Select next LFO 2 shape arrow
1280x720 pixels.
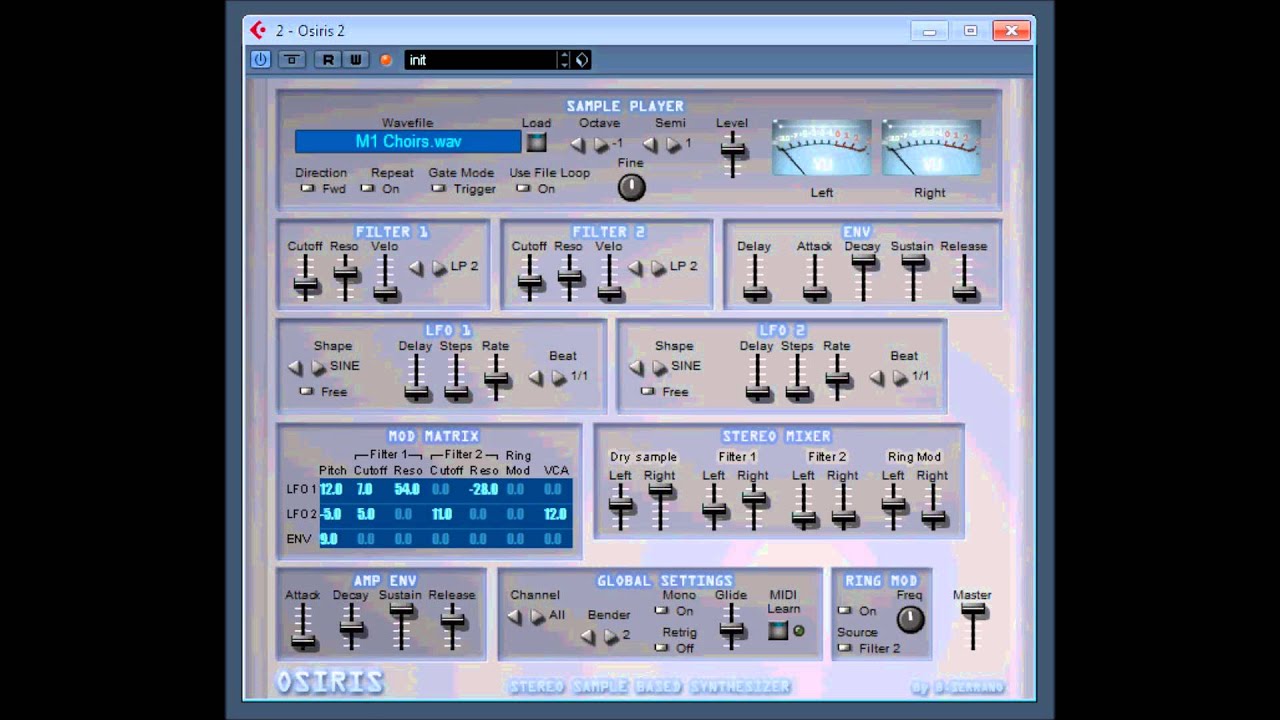pos(659,367)
